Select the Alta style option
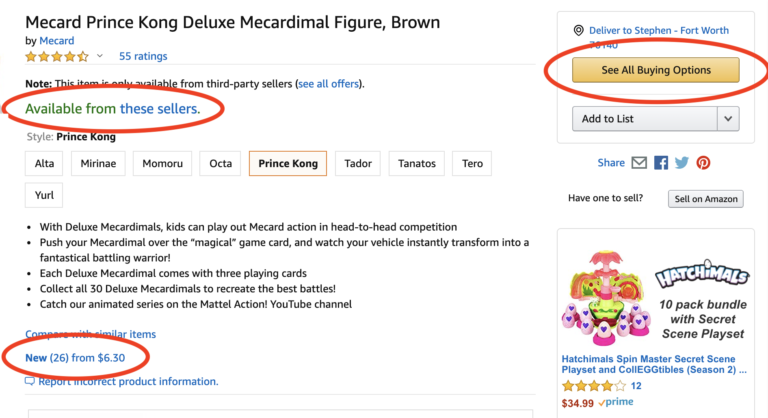 (45, 163)
